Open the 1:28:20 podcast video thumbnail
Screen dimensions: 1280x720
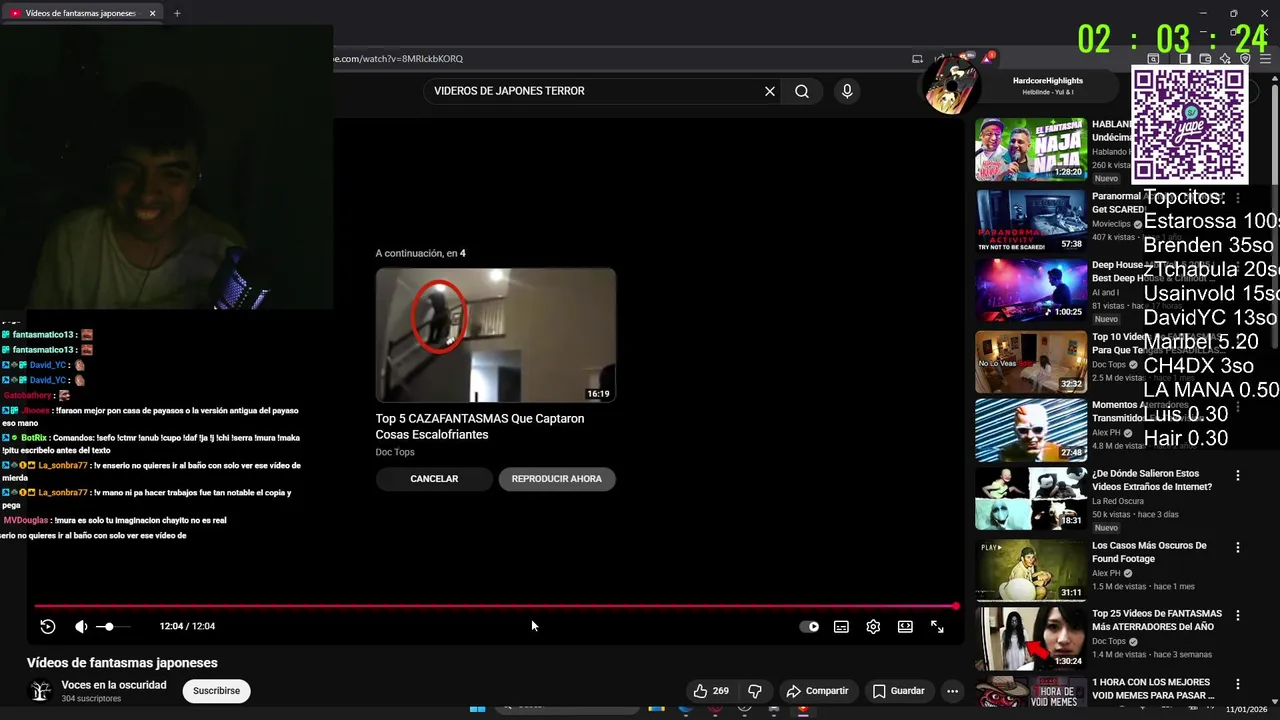pos(1031,150)
